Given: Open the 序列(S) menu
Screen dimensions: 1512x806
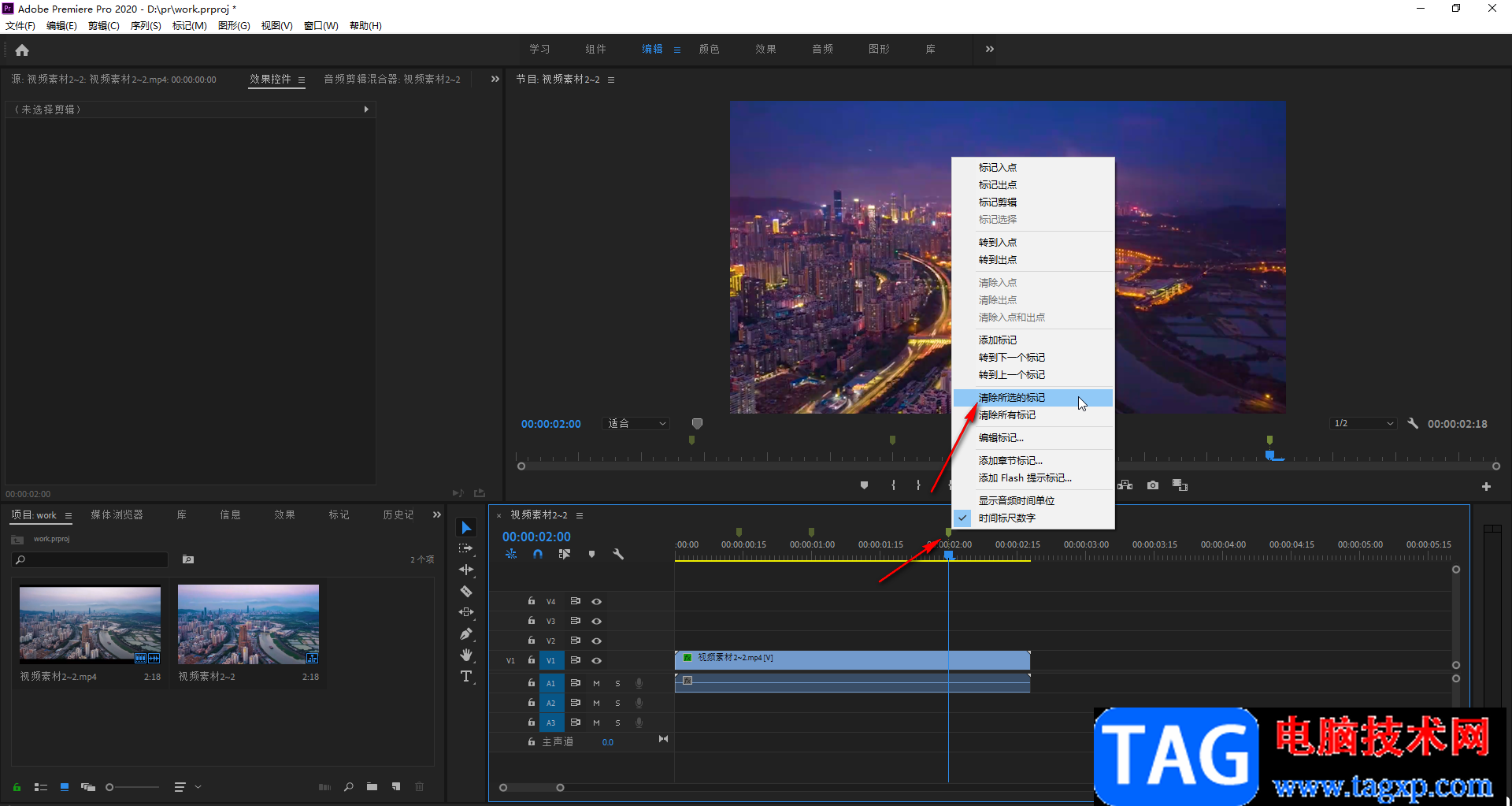Looking at the screenshot, I should point(146,25).
